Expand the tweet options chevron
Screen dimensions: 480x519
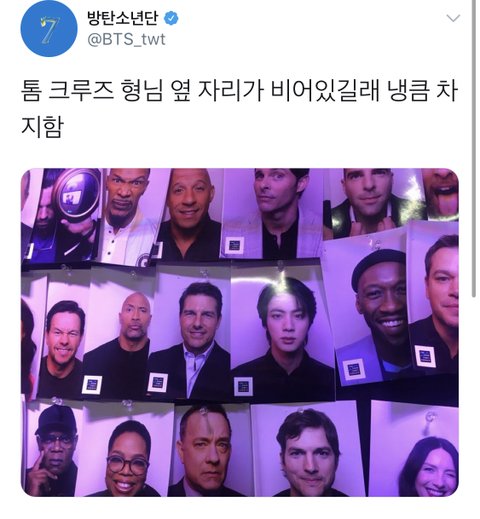click(453, 18)
